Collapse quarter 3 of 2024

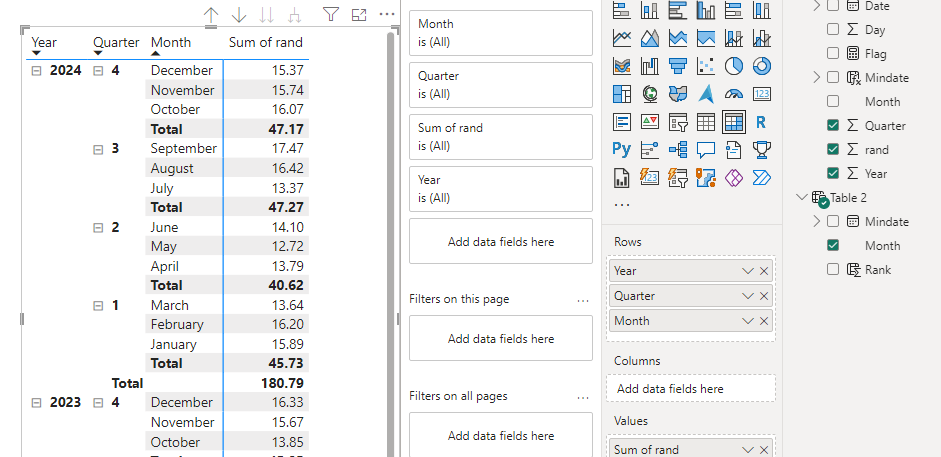[x=98, y=149]
